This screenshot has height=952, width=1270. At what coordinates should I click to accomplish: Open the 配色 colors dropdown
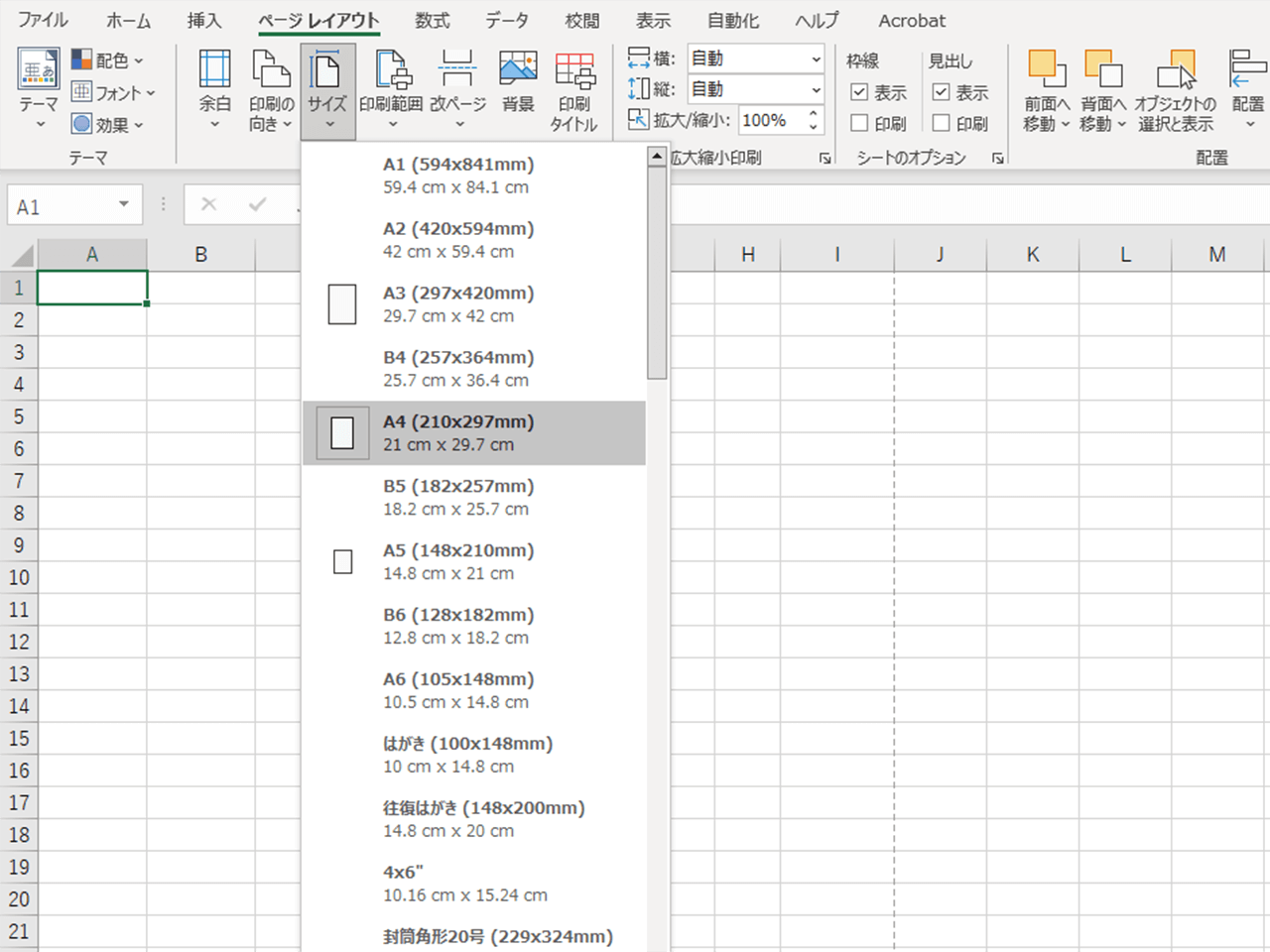tap(108, 60)
